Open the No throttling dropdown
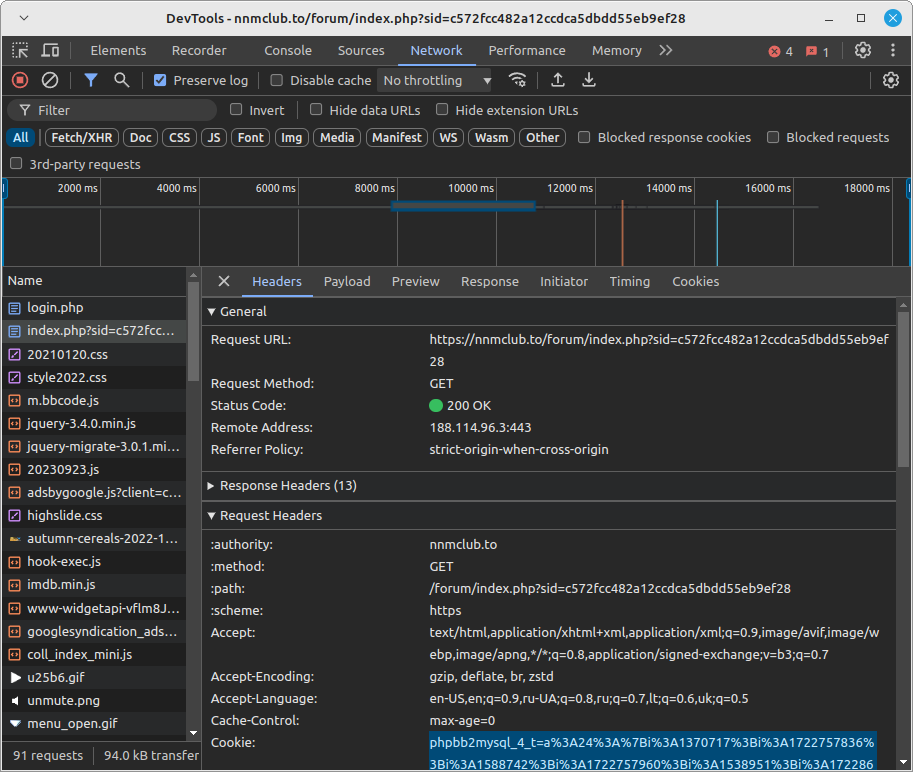913x772 pixels. click(x=436, y=81)
